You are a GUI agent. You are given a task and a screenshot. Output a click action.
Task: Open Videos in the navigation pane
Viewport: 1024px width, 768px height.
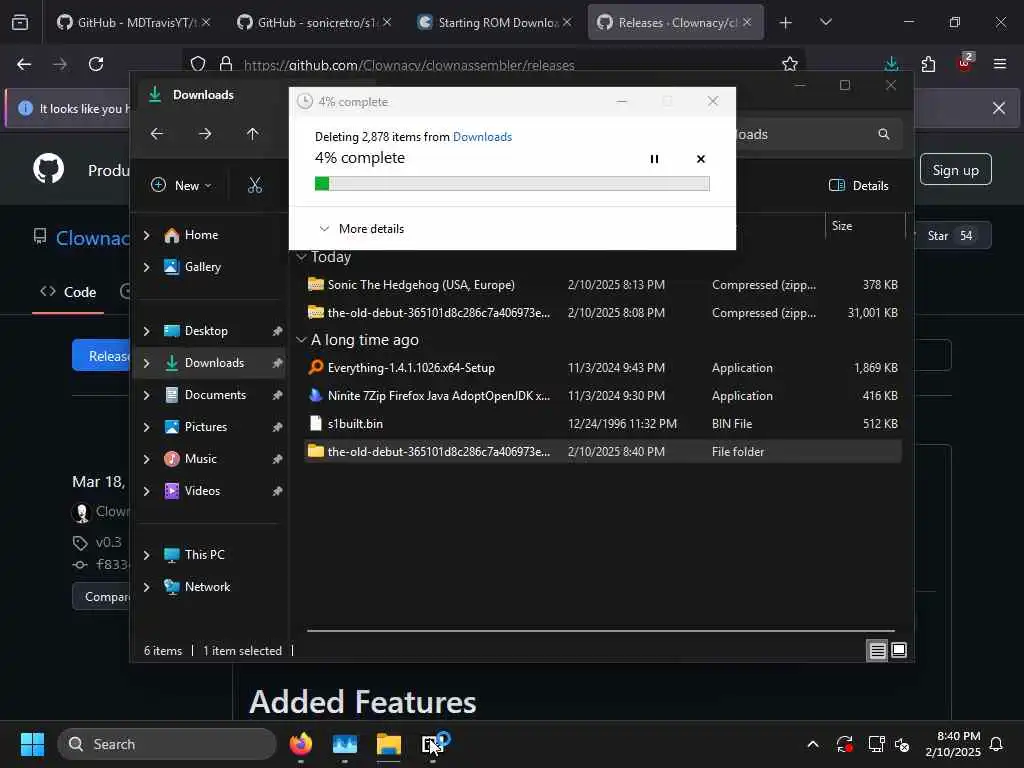pos(202,490)
